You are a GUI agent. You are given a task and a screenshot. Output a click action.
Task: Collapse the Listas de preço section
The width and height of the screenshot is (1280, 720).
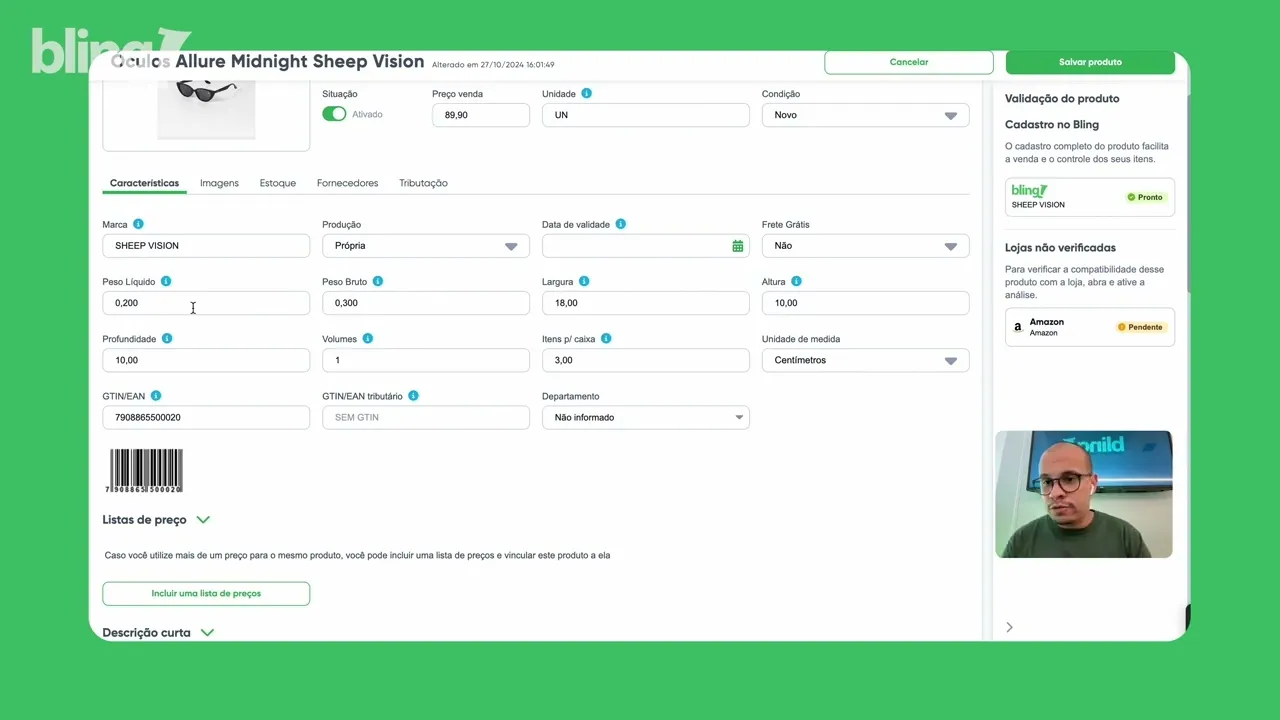[x=203, y=520]
